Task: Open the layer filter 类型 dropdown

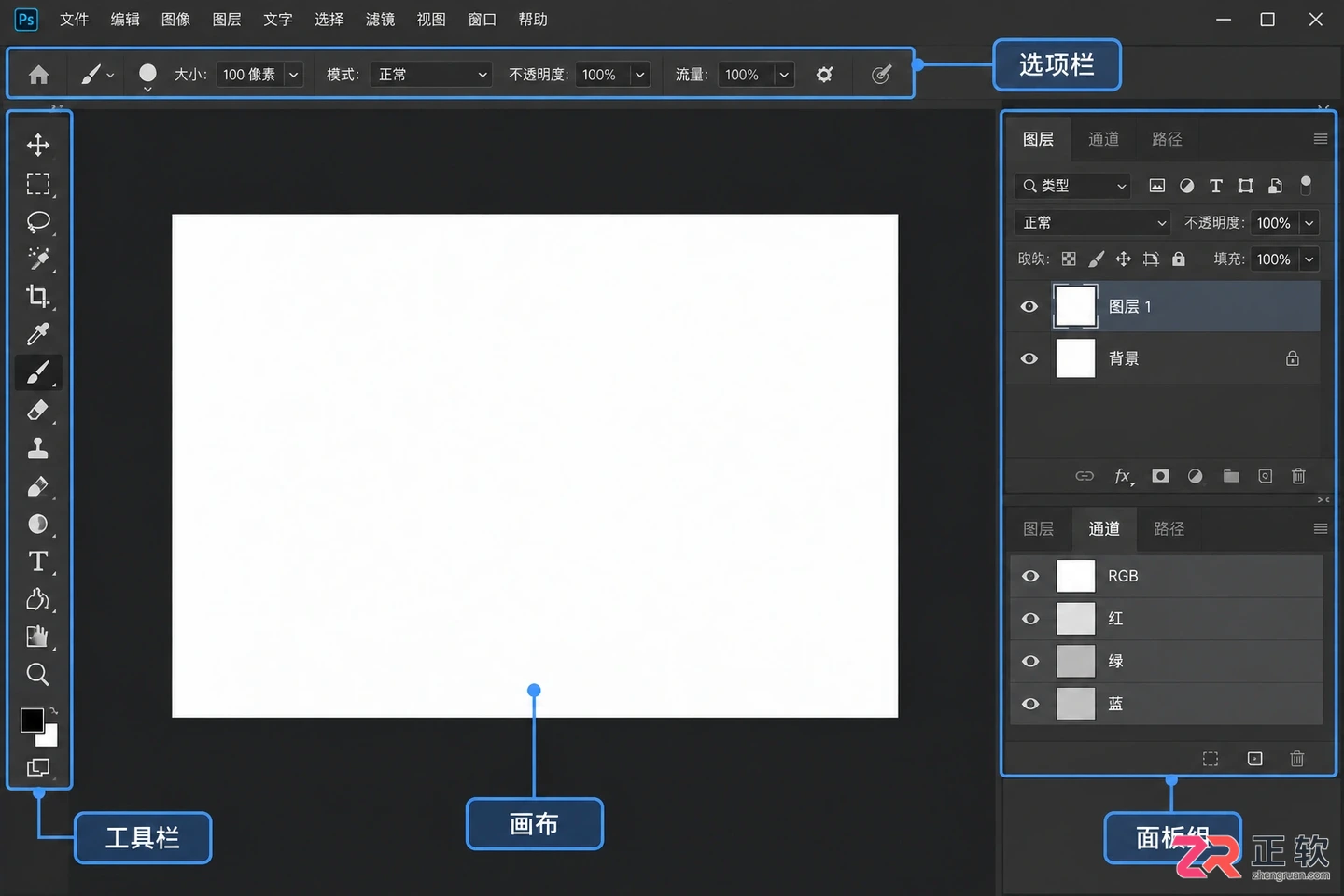Action: coord(1073,186)
